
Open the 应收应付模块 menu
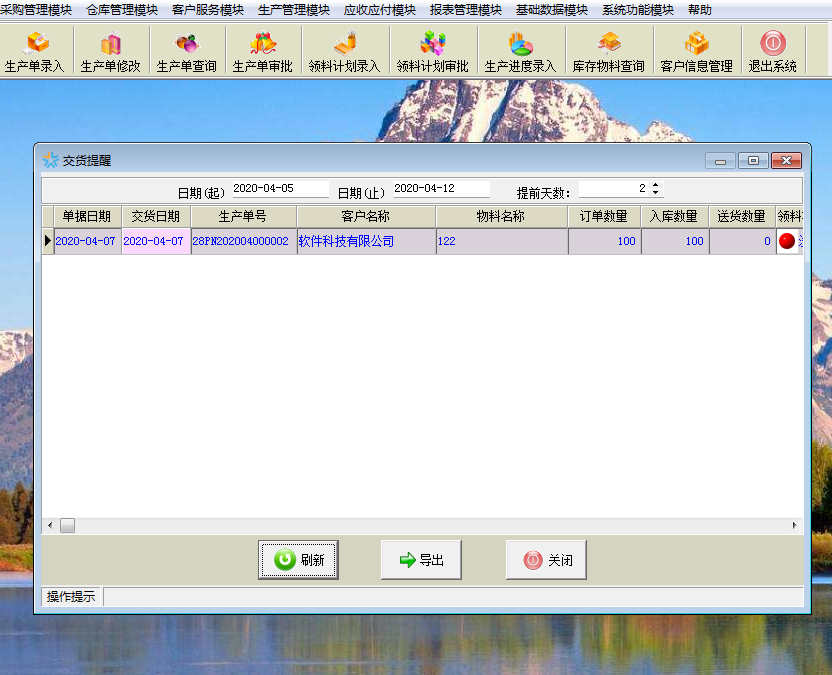click(x=379, y=10)
